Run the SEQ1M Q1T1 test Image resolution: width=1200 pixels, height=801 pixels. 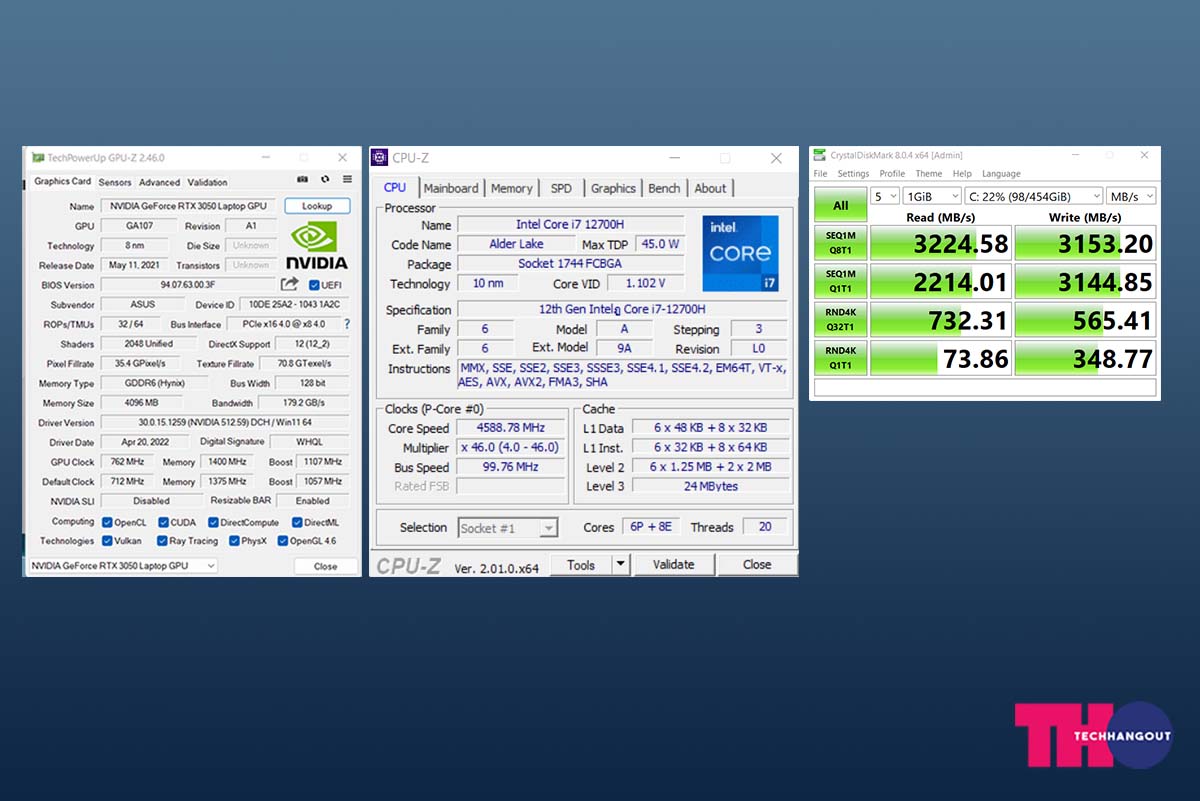click(840, 281)
